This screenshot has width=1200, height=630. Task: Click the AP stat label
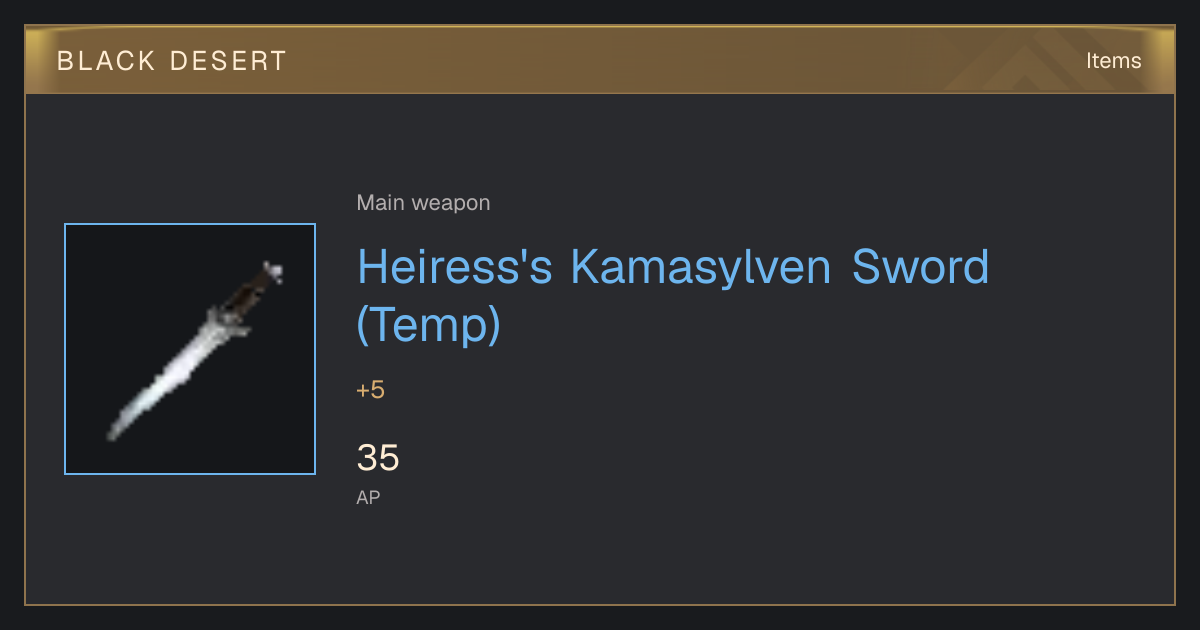[x=368, y=497]
